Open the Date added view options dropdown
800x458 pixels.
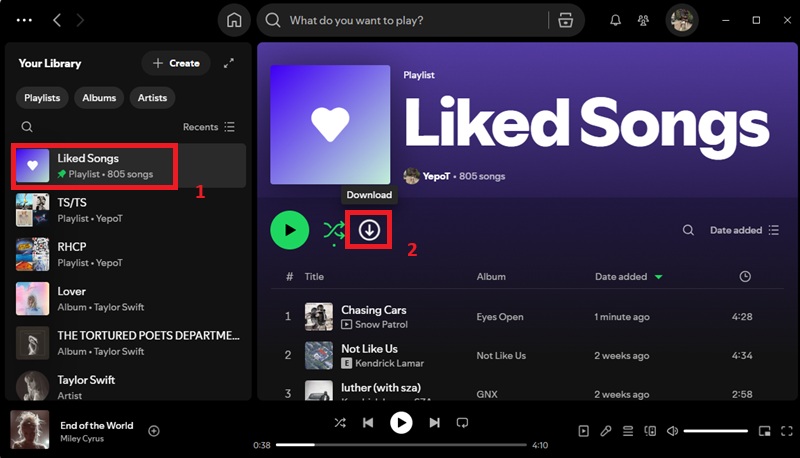click(744, 230)
